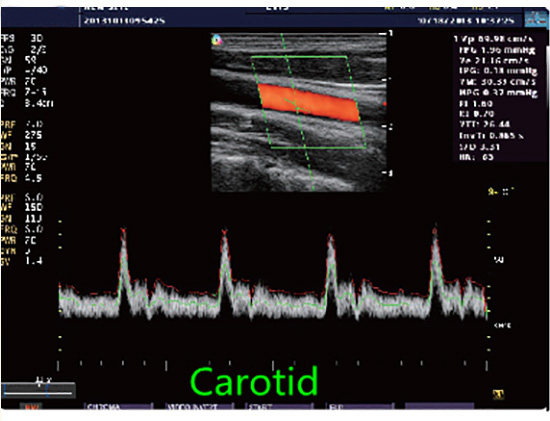Click the green Carotid annotation label
The width and height of the screenshot is (550, 421).
click(254, 381)
